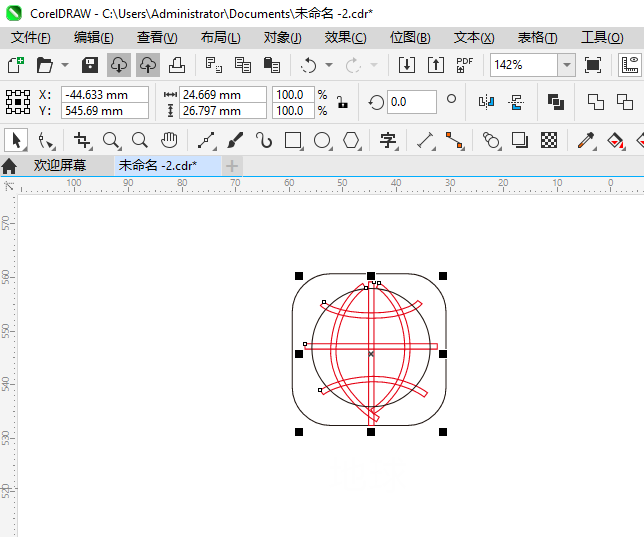Select the Ellipse tool

point(322,140)
